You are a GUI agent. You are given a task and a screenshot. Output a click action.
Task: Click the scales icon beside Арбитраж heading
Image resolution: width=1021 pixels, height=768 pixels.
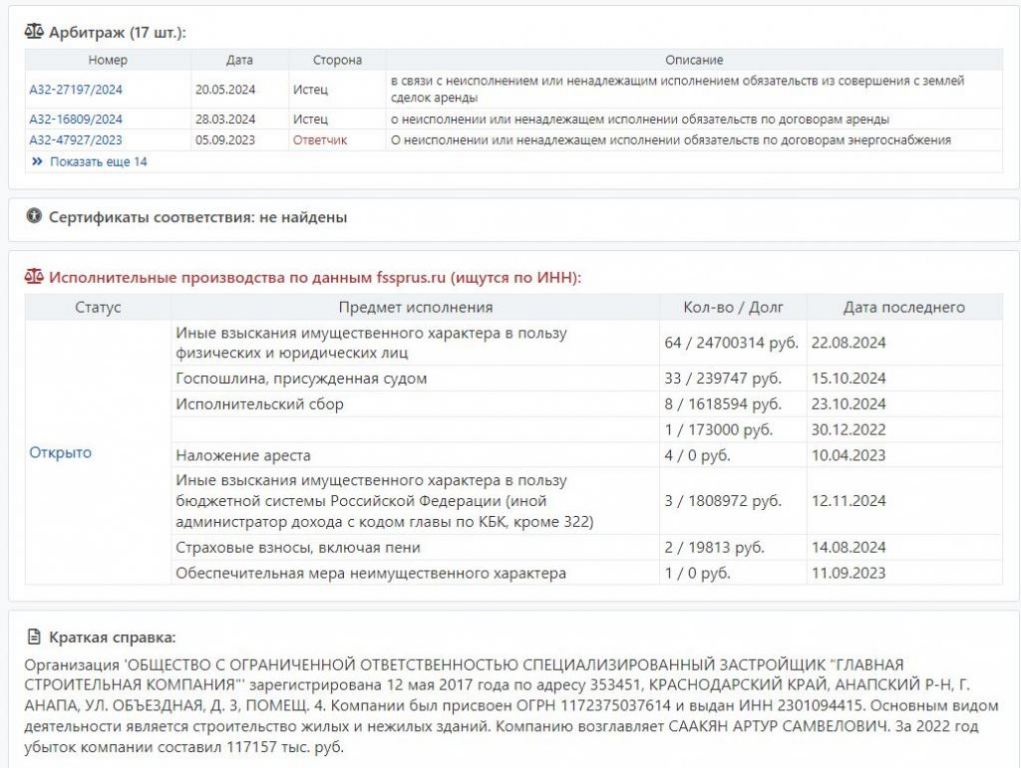tap(34, 32)
